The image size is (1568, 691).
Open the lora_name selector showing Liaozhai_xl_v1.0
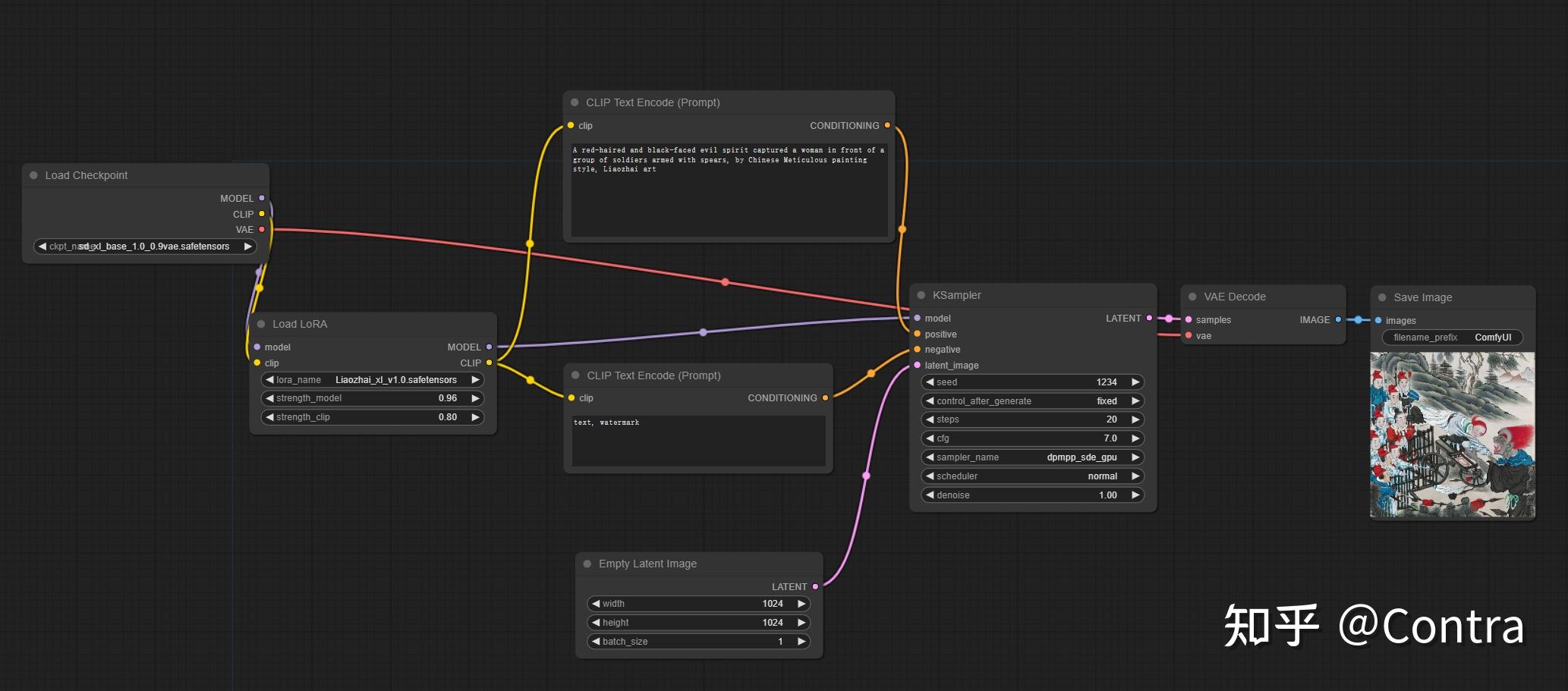[x=371, y=379]
